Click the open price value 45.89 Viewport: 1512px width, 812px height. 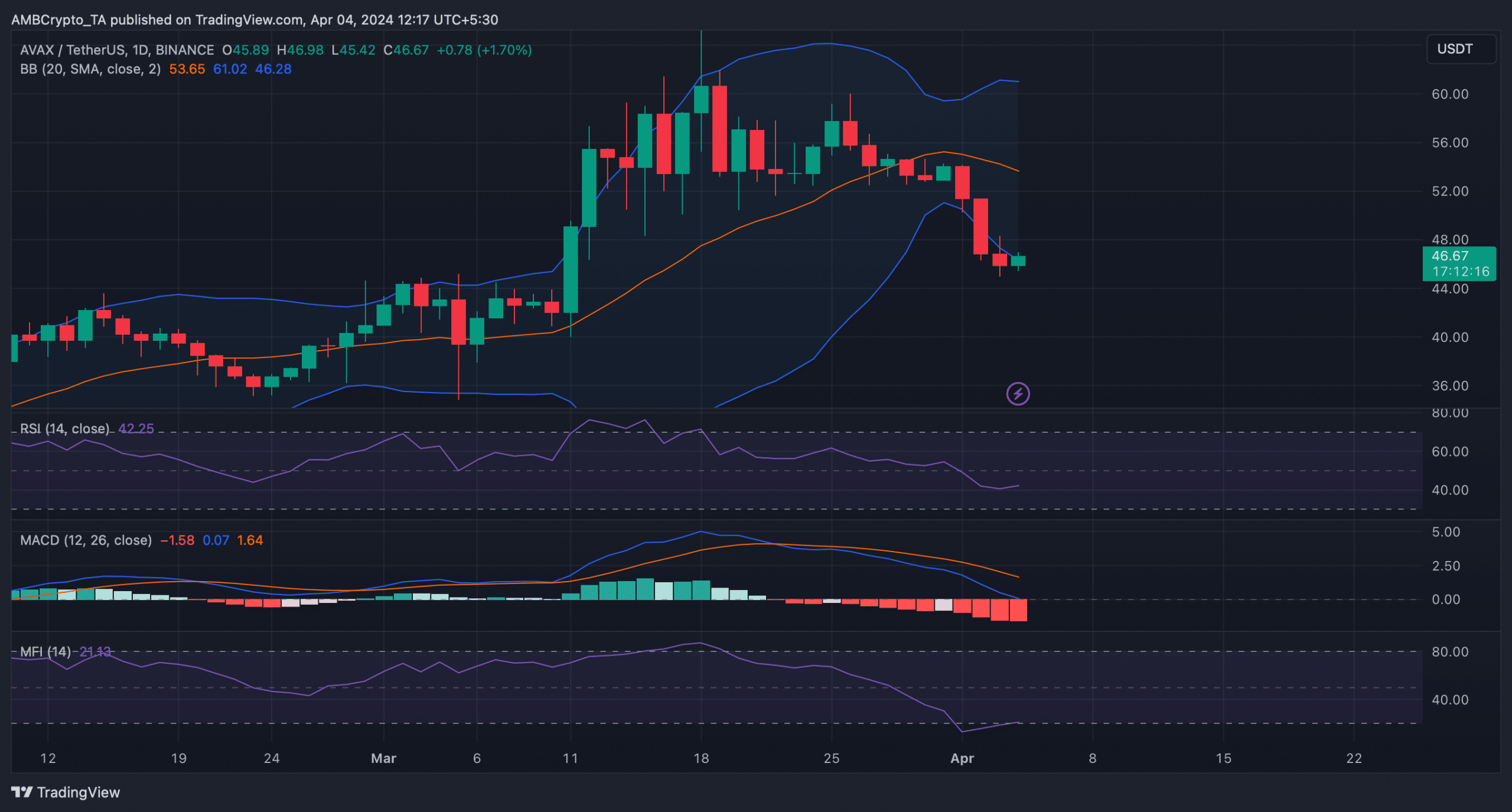pos(250,50)
